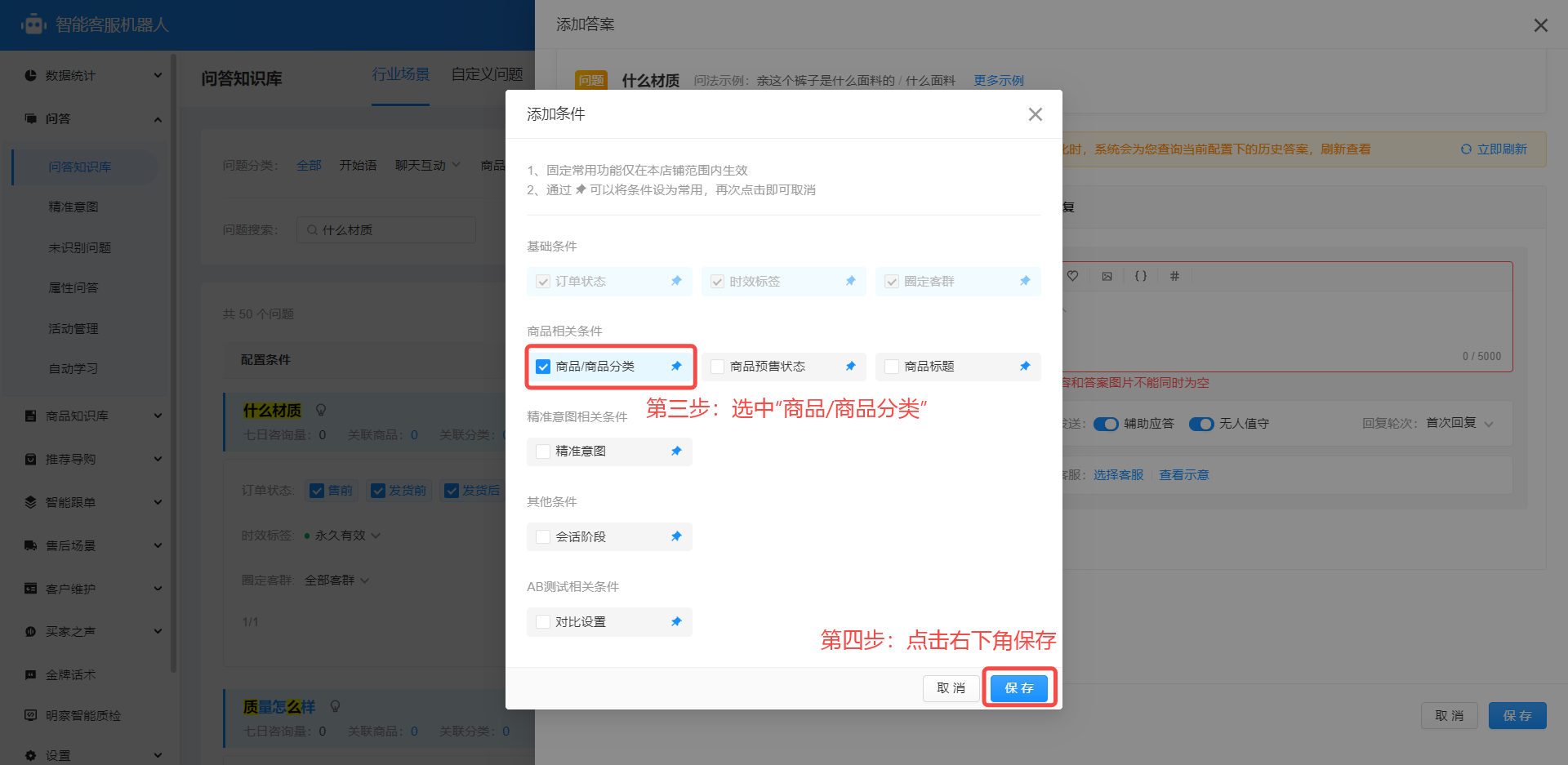Click the image insert icon in editor toolbar

[x=1107, y=276]
